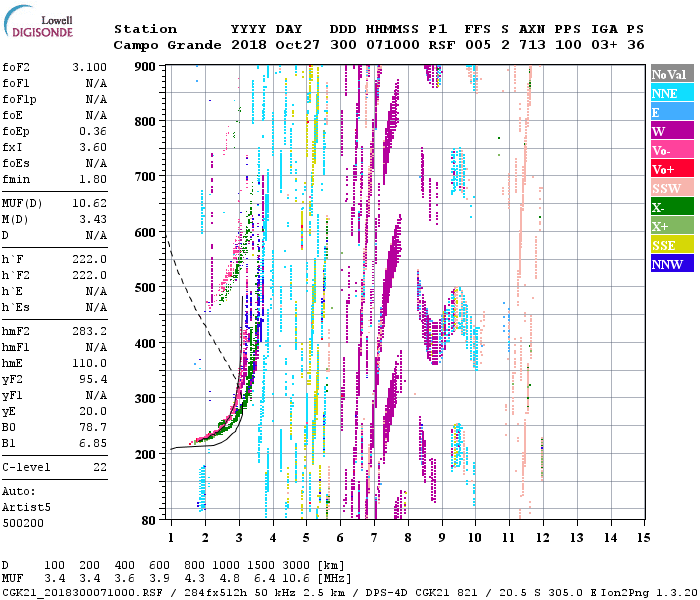Click the year 2018 in header
The height and width of the screenshot is (600, 700).
(249, 45)
